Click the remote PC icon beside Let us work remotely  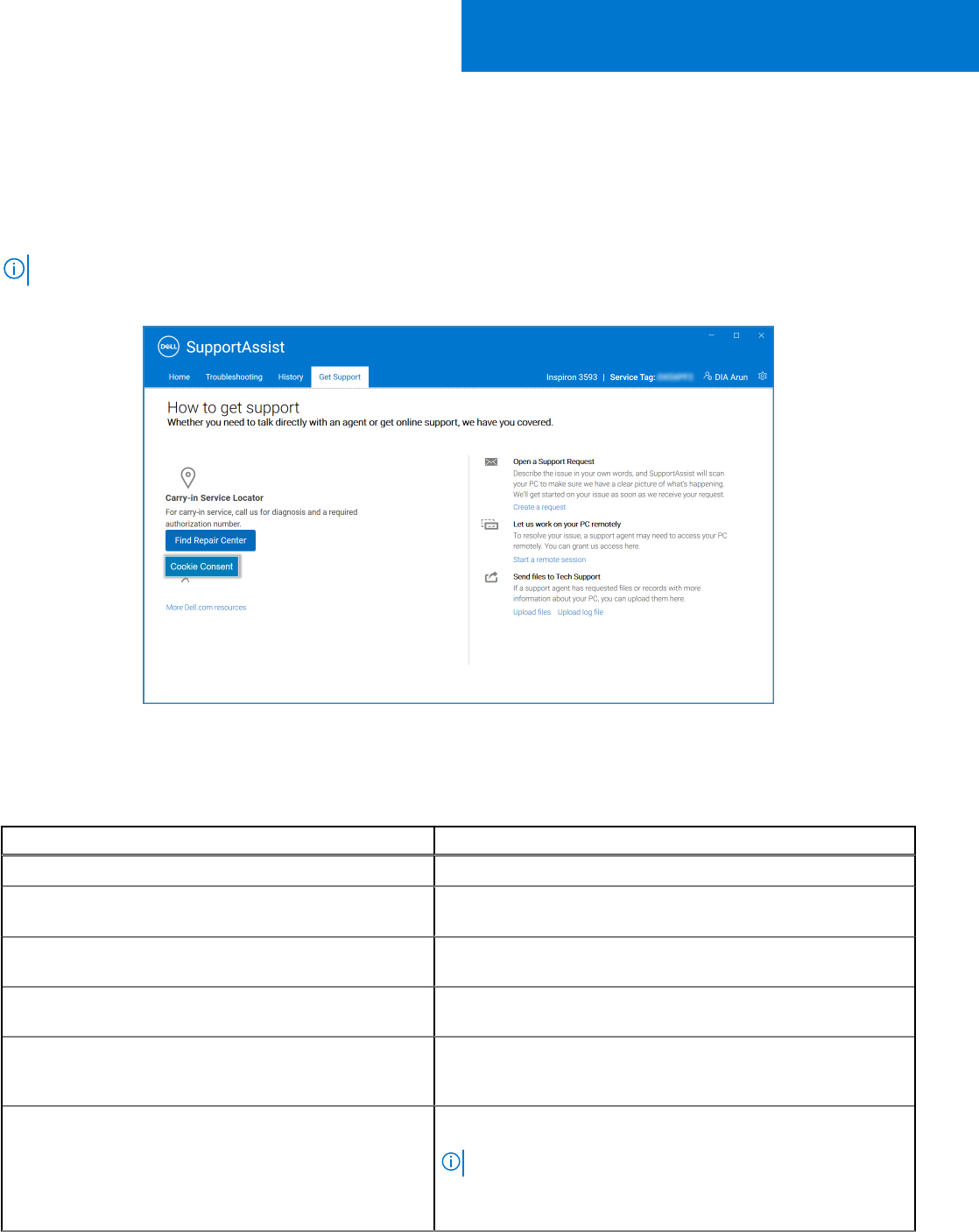click(x=490, y=524)
